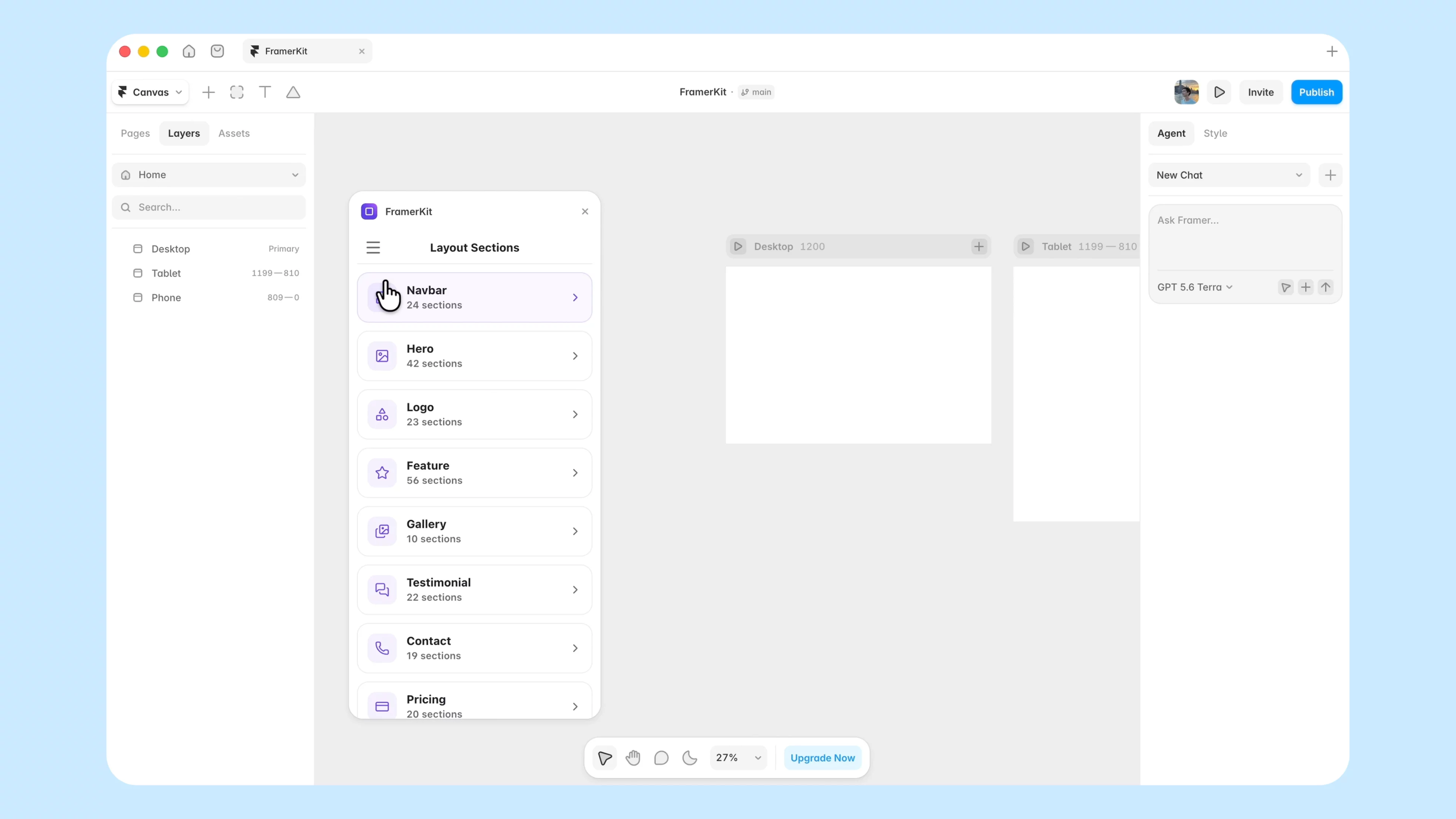The image size is (1456, 819).
Task: Select the Text tool in toolbar
Action: coord(265,92)
